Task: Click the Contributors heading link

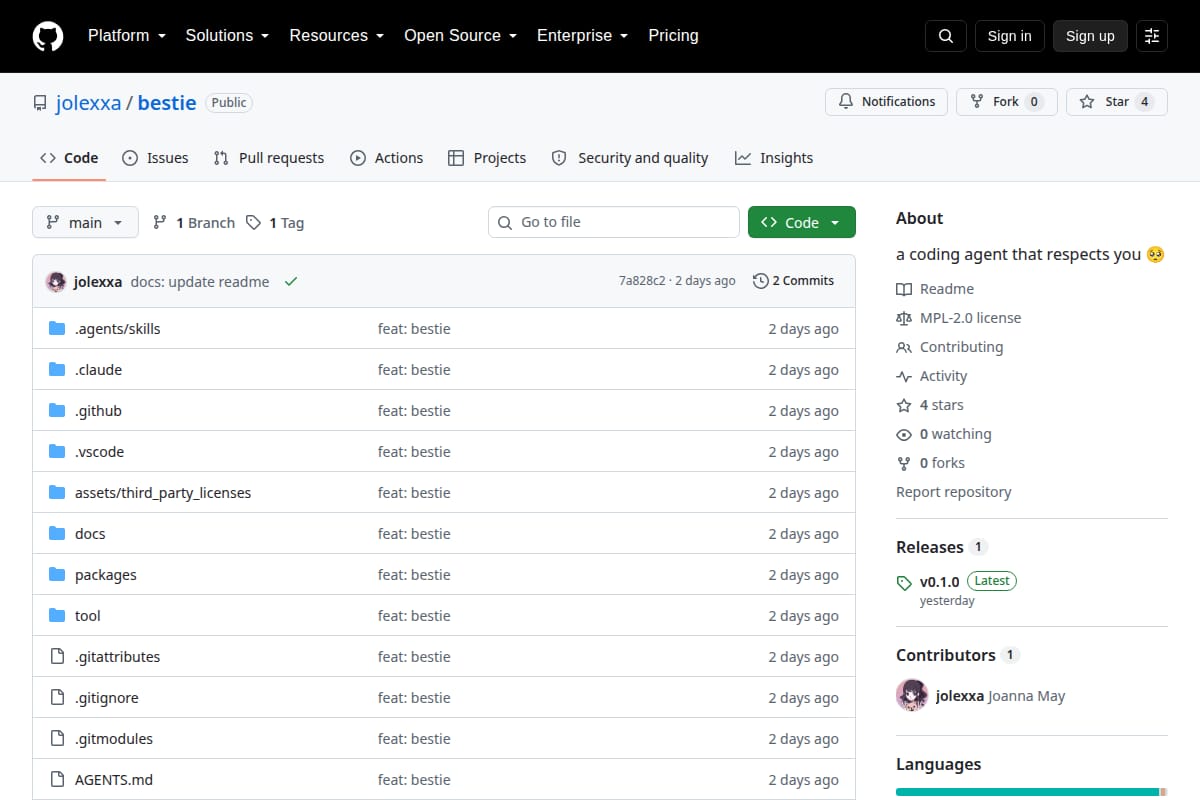Action: (x=946, y=655)
